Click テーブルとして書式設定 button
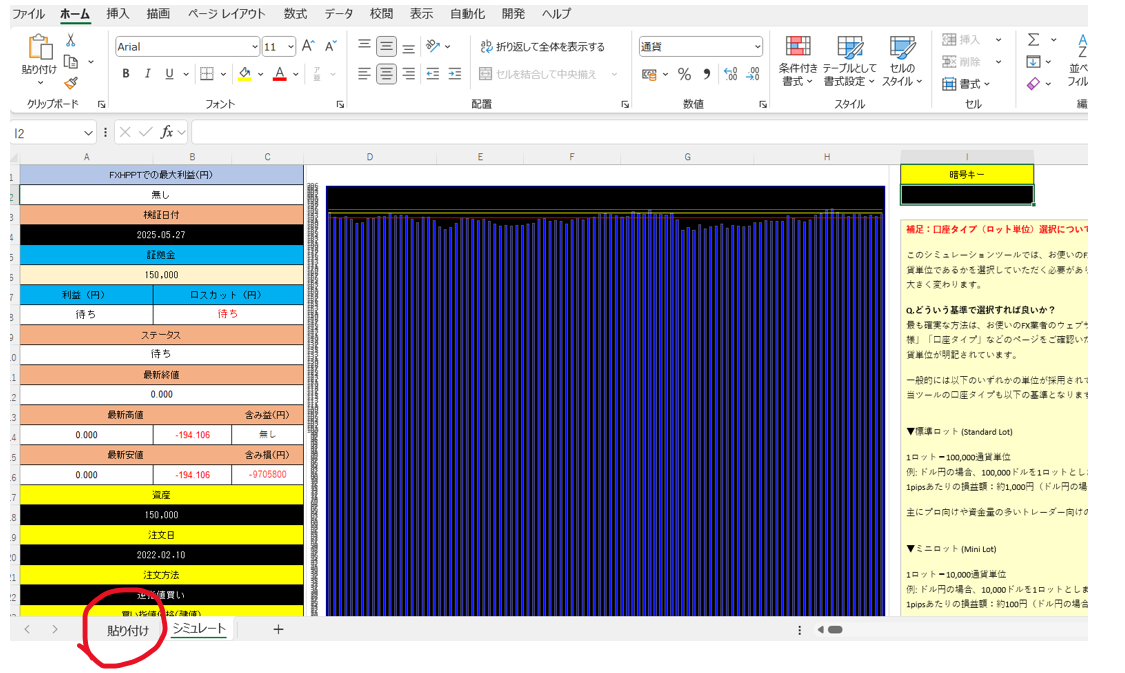1125x673 pixels. (849, 62)
